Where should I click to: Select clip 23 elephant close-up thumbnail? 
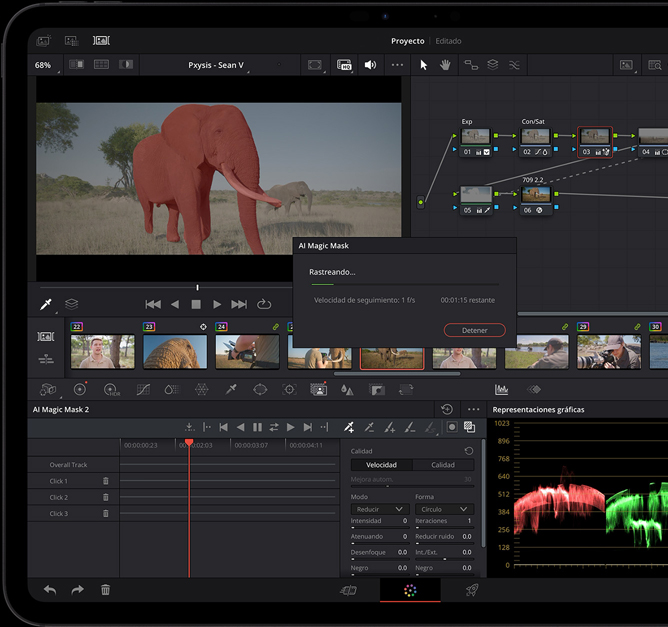tap(175, 352)
